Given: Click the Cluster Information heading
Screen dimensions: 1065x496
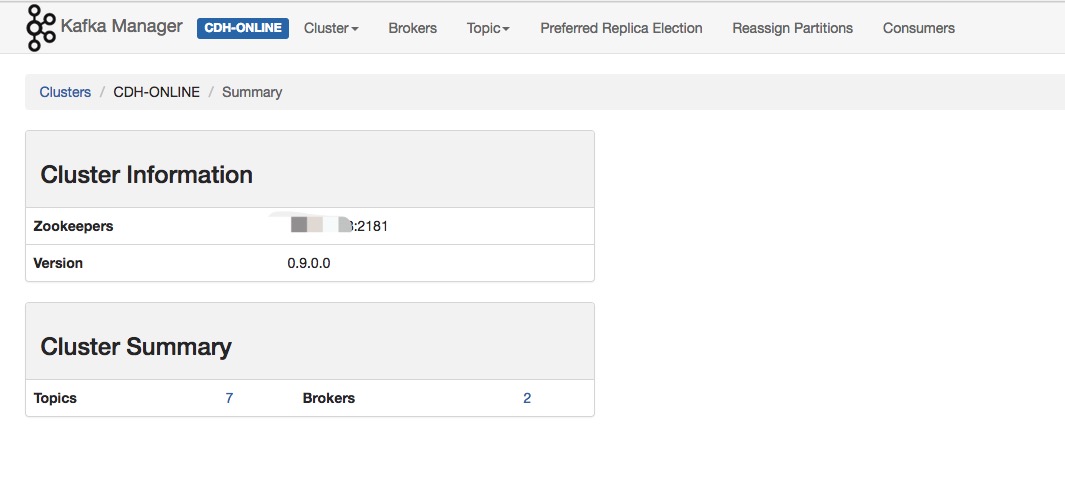Looking at the screenshot, I should [x=146, y=175].
